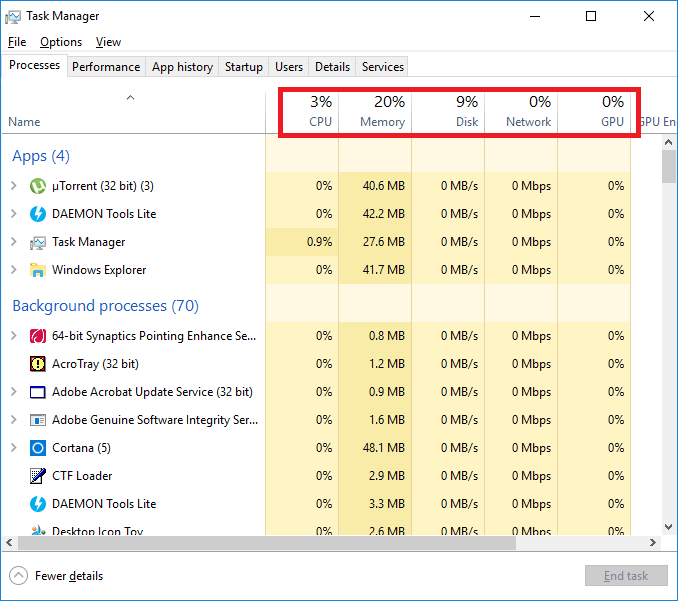
Task: Select the CTF Loader process name
Action: point(82,476)
